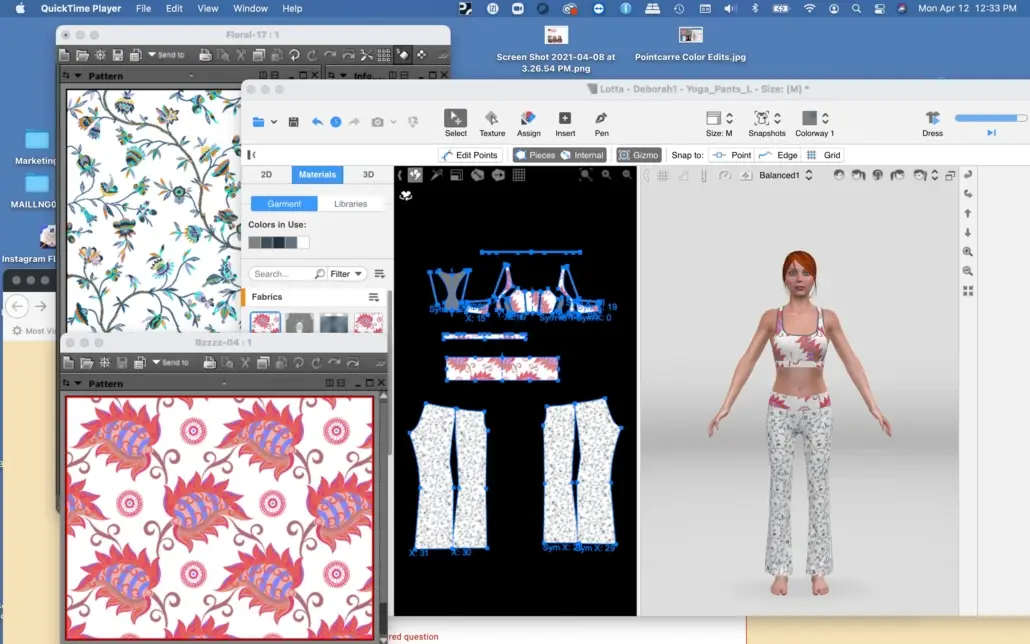Switch to the 3D tab
The image size is (1030, 644).
click(x=368, y=175)
